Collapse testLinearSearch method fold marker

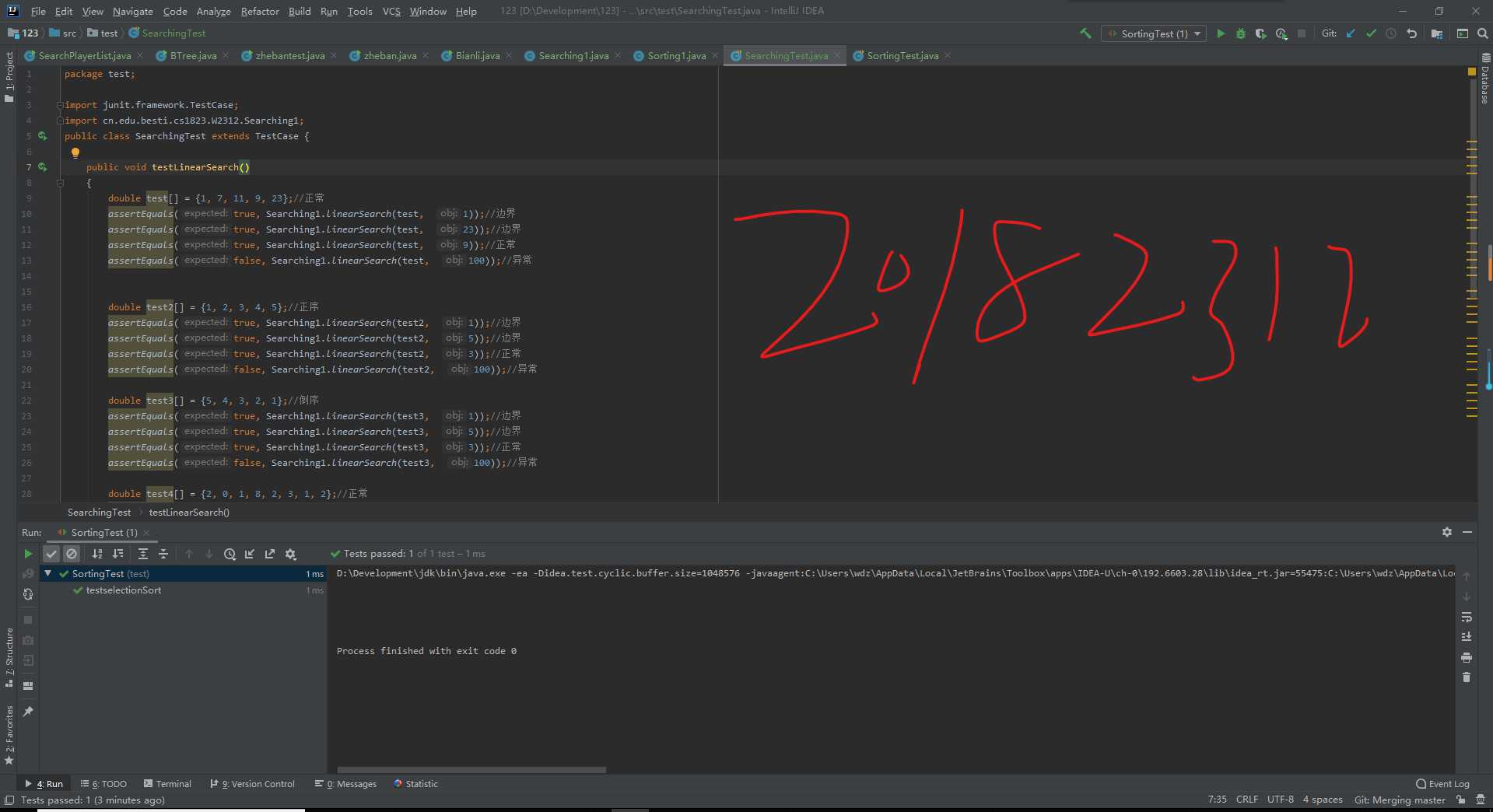click(x=60, y=183)
